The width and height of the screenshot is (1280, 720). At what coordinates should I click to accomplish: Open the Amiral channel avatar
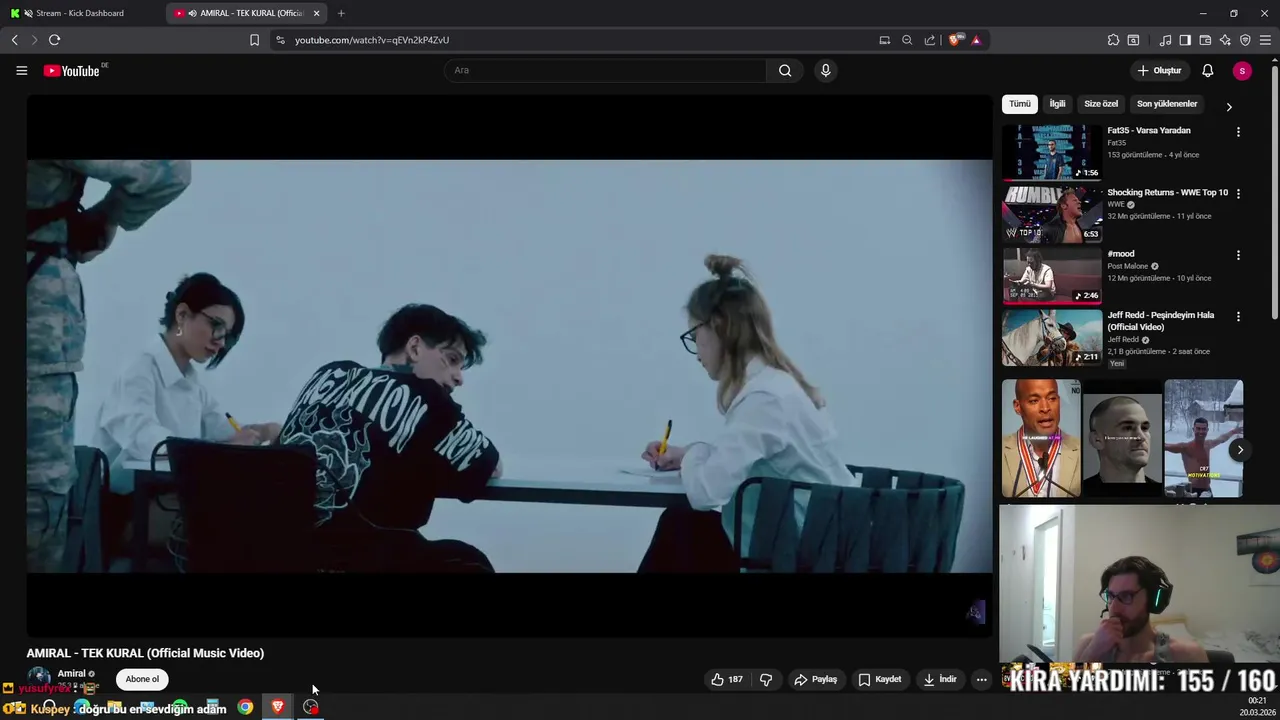[x=39, y=678]
